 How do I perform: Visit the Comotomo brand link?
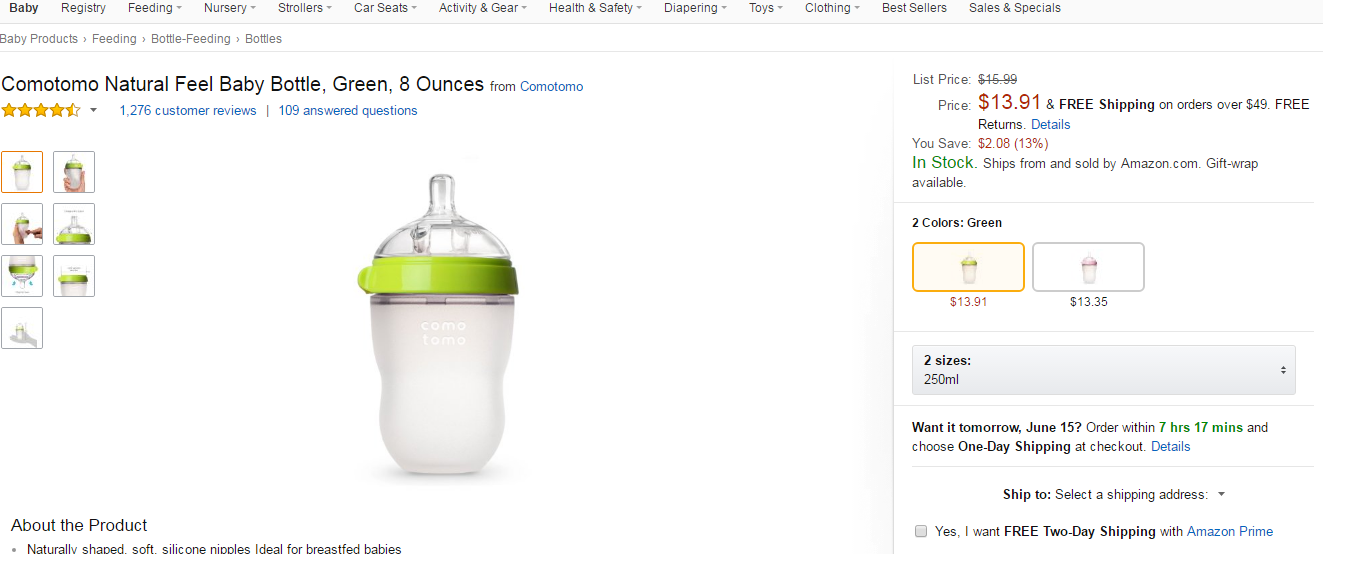[x=551, y=87]
